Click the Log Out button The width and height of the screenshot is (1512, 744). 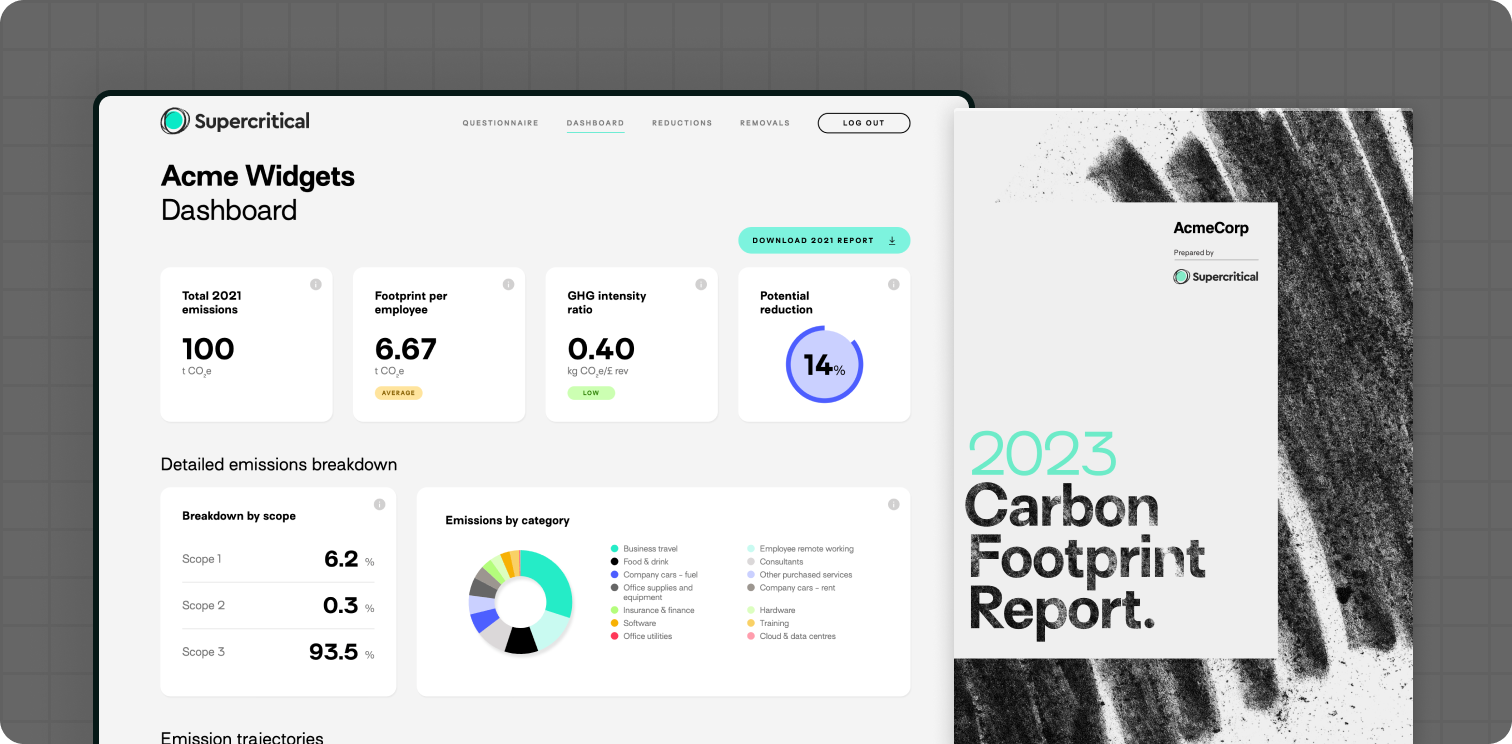pyautogui.click(x=864, y=123)
